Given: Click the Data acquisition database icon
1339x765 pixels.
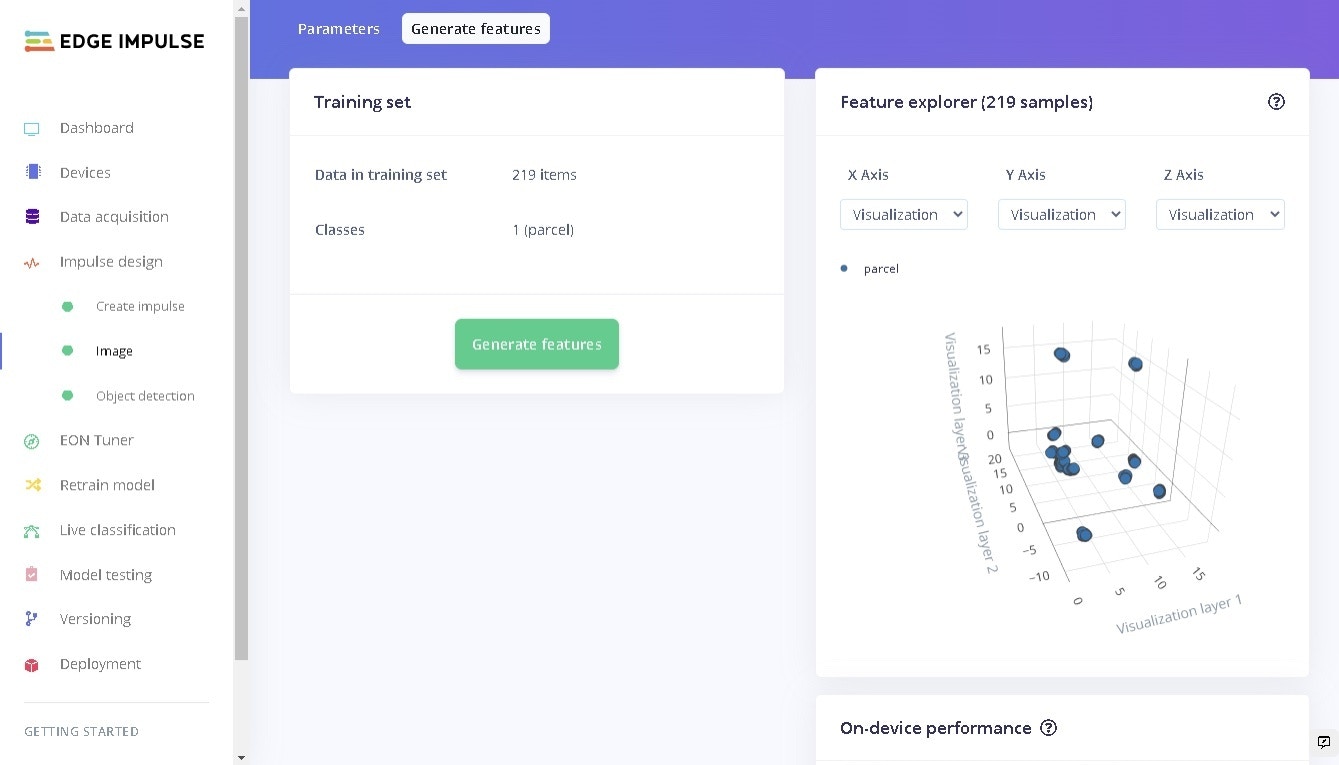Looking at the screenshot, I should point(32,217).
